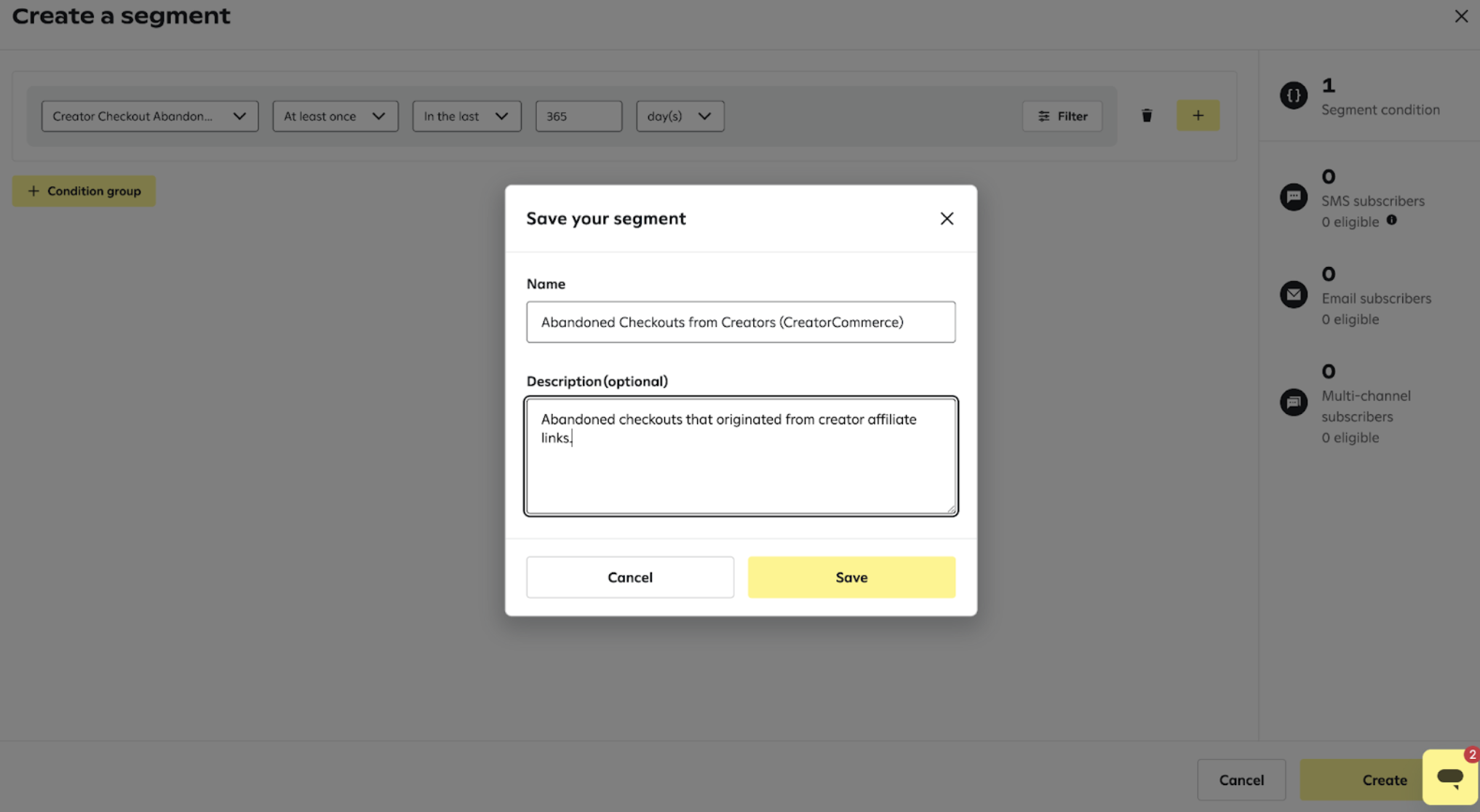Click the SMS subscribers chat icon
This screenshot has height=812, width=1480.
(x=1293, y=196)
